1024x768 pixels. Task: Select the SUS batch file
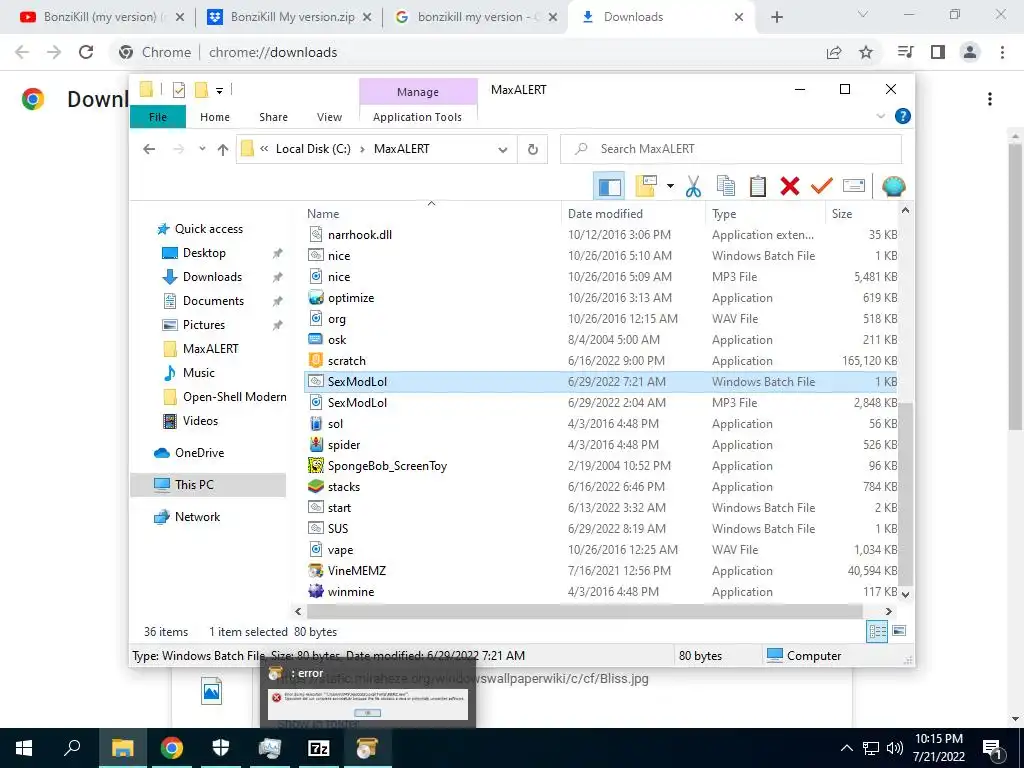[x=338, y=528]
